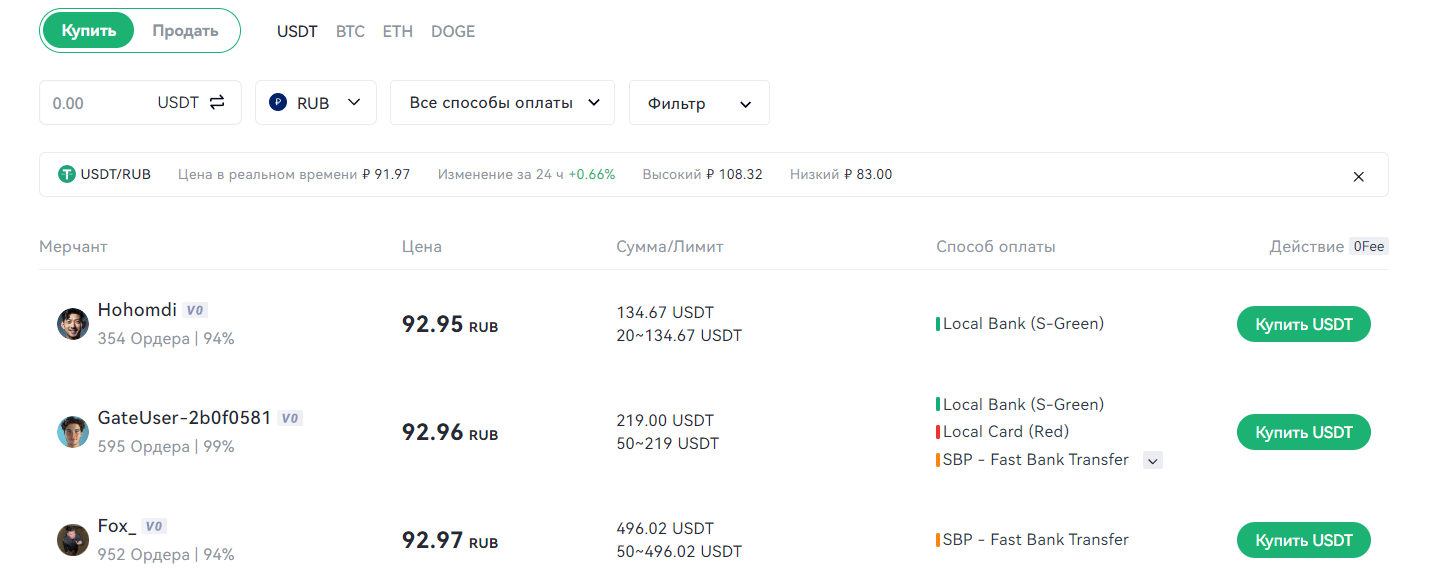1450x570 pixels.
Task: Expand the Все способы оплаты dropdown
Action: point(502,102)
